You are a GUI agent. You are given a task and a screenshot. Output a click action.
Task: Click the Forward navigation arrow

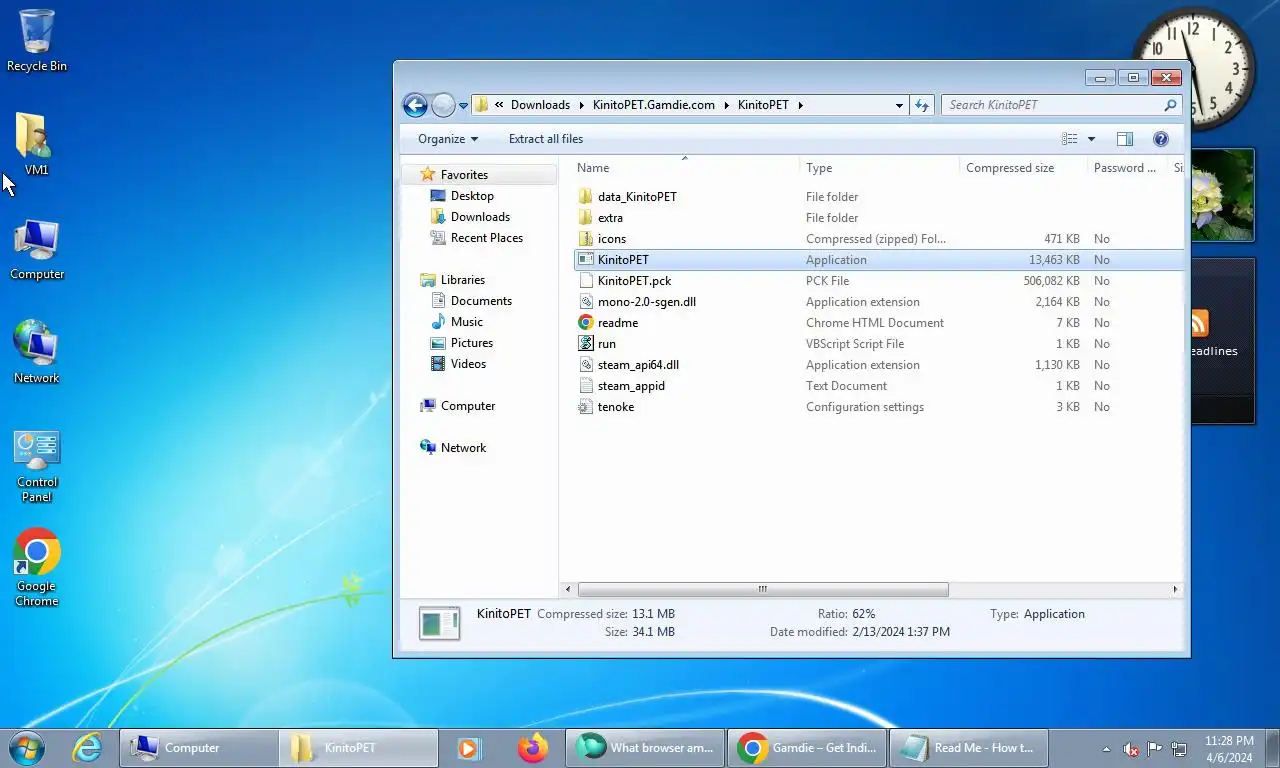(443, 105)
